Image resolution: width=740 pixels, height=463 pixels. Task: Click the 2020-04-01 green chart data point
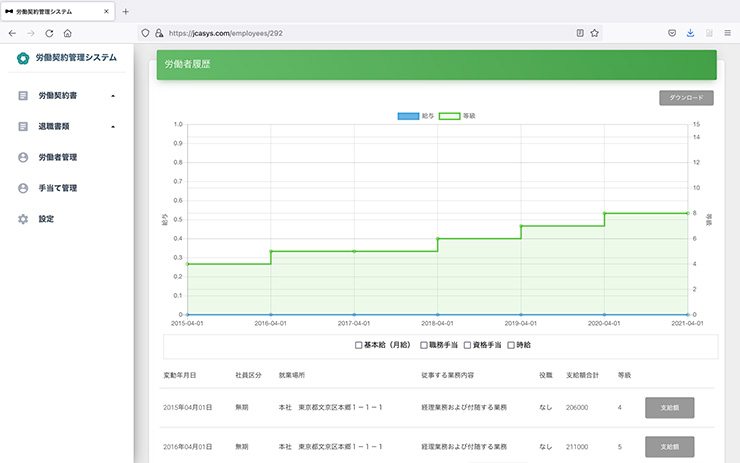tap(605, 213)
